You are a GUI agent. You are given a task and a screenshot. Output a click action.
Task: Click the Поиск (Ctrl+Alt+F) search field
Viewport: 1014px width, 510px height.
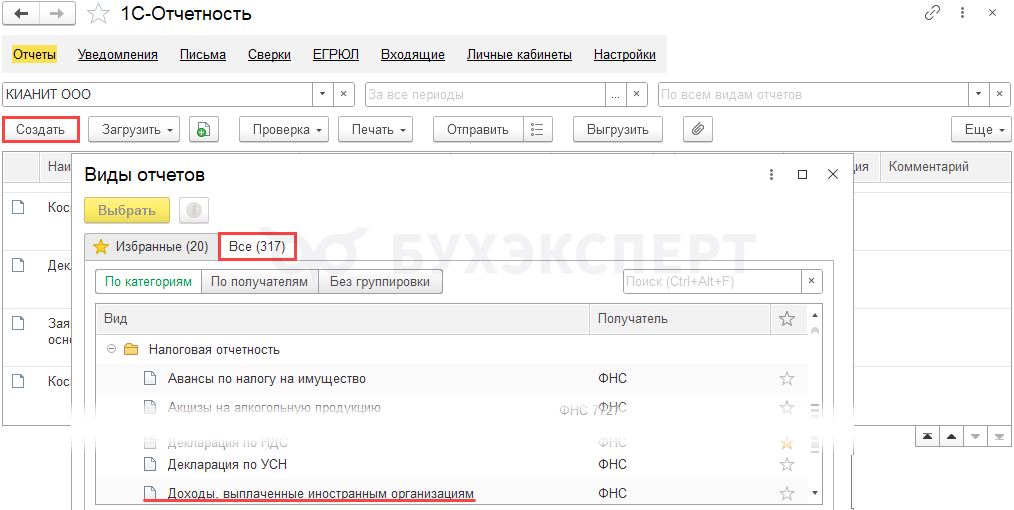tap(713, 282)
